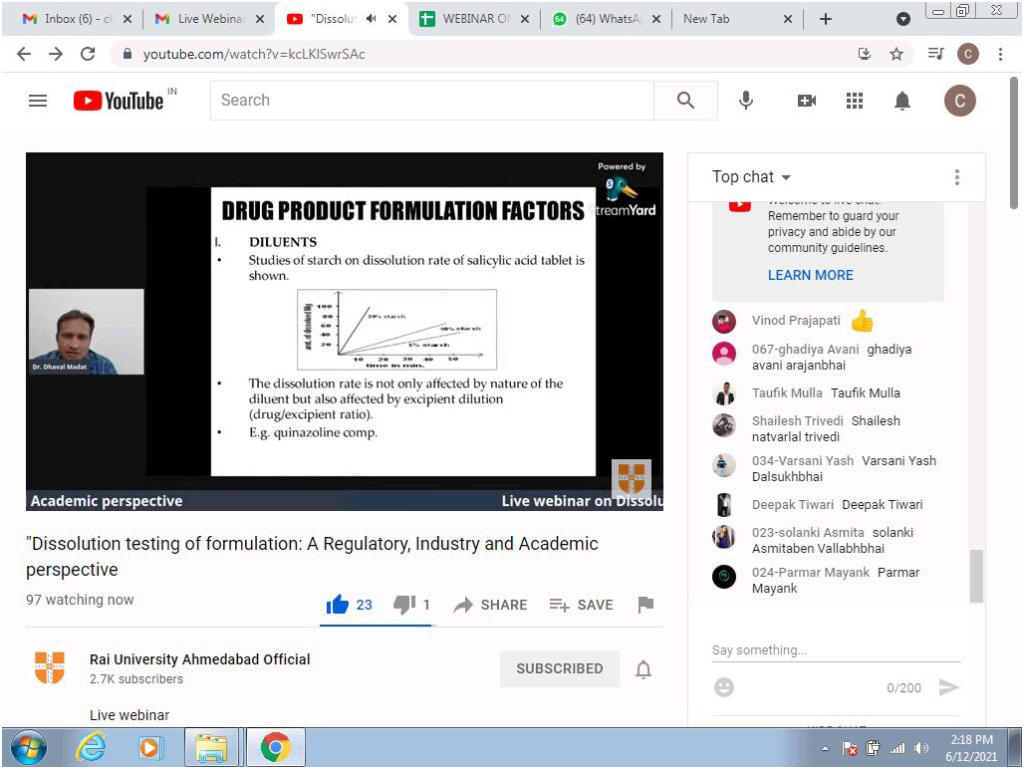Open the YouTube apps grid
The height and width of the screenshot is (769, 1024).
(x=854, y=101)
